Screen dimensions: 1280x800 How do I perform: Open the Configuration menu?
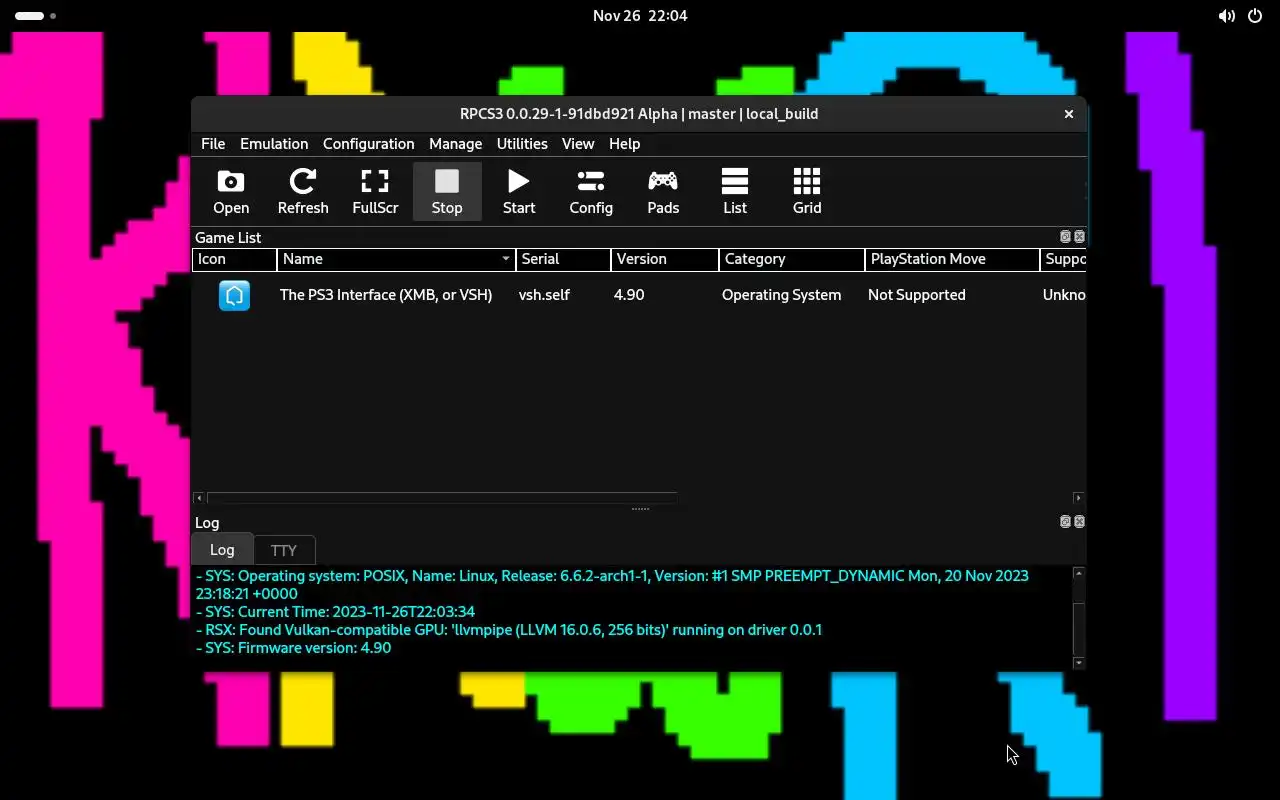[x=368, y=144]
